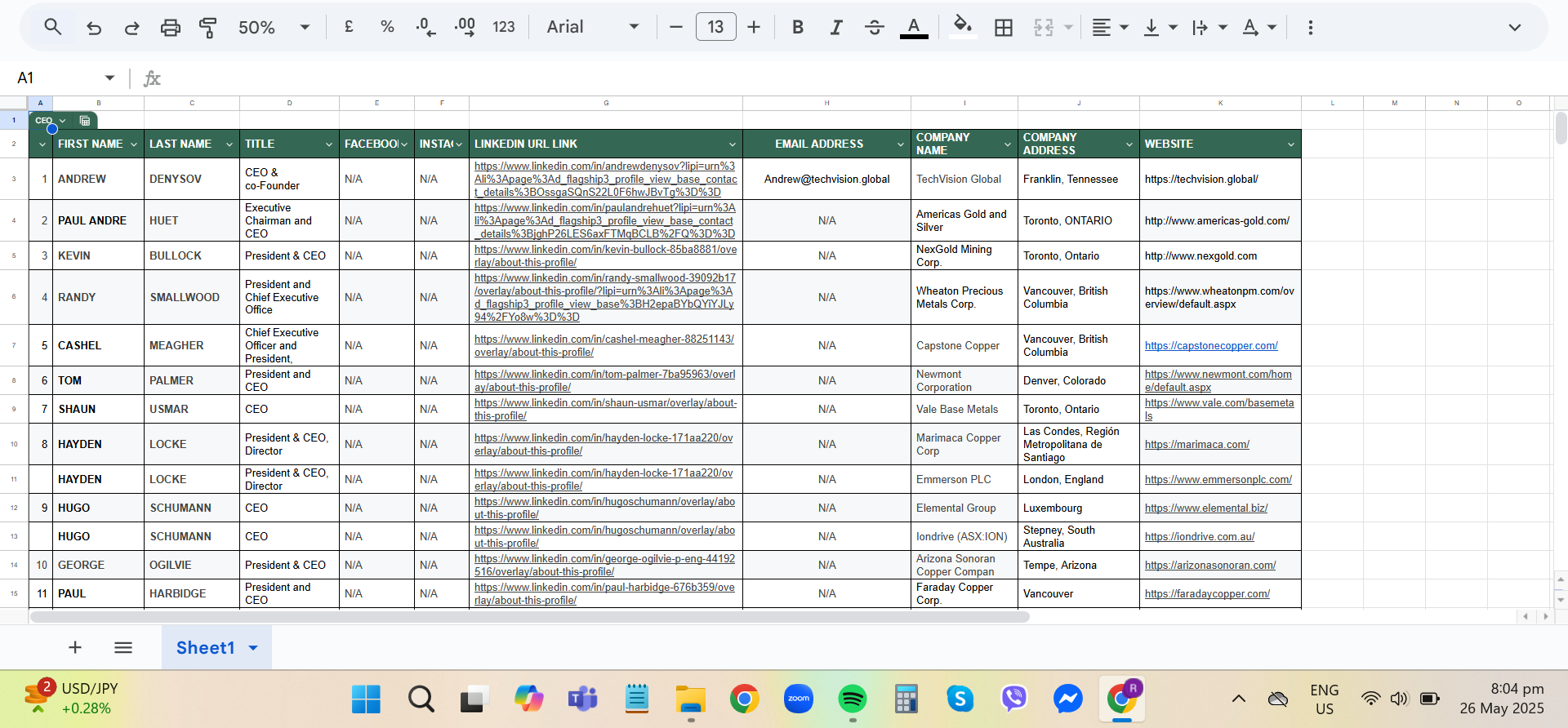Click the fill colour bucket icon

[x=963, y=26]
